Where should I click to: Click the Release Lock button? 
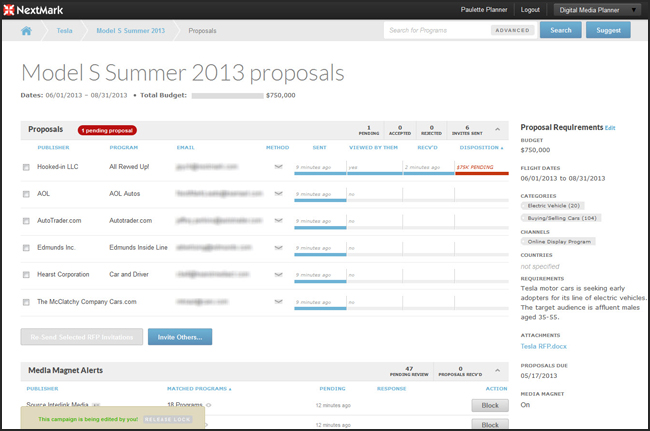pyautogui.click(x=167, y=419)
